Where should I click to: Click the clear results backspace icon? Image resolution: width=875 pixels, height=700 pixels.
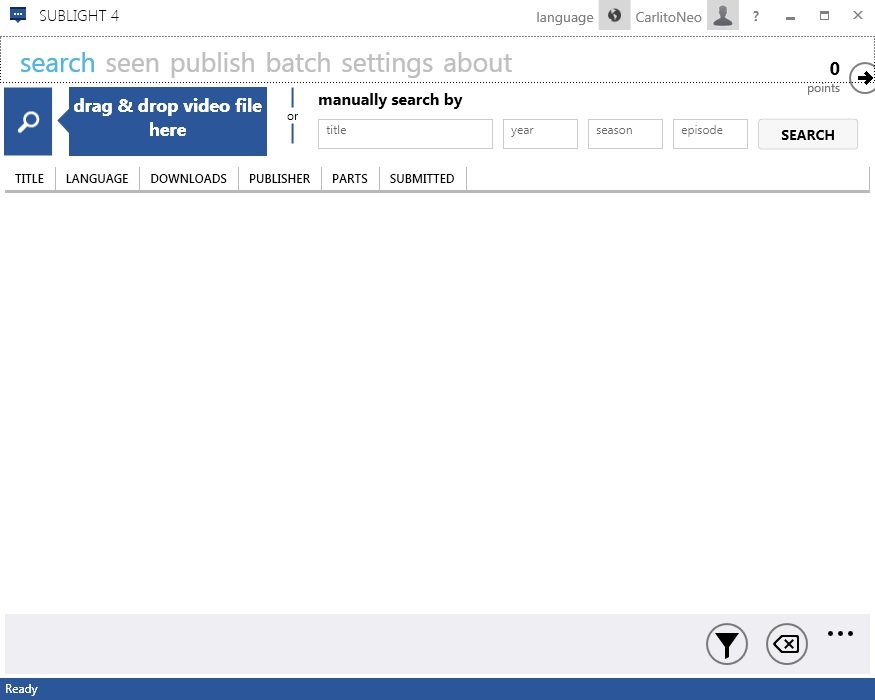787,644
